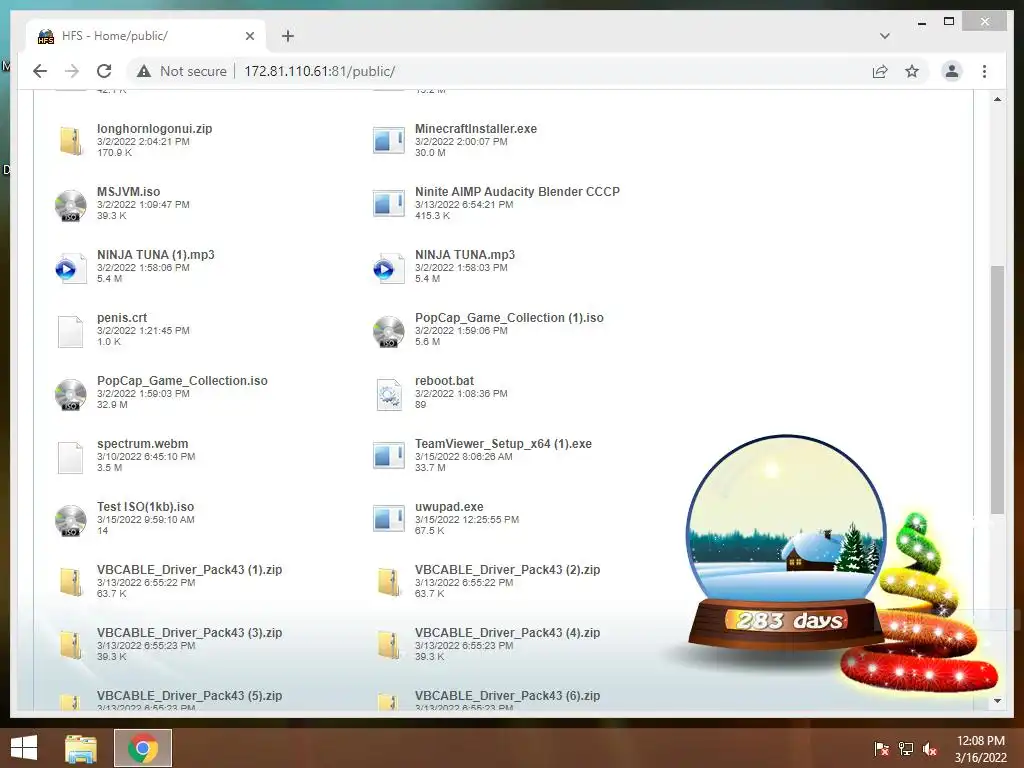This screenshot has height=768, width=1024.
Task: Click the MinecraftInstaller.exe file icon
Action: click(x=389, y=140)
